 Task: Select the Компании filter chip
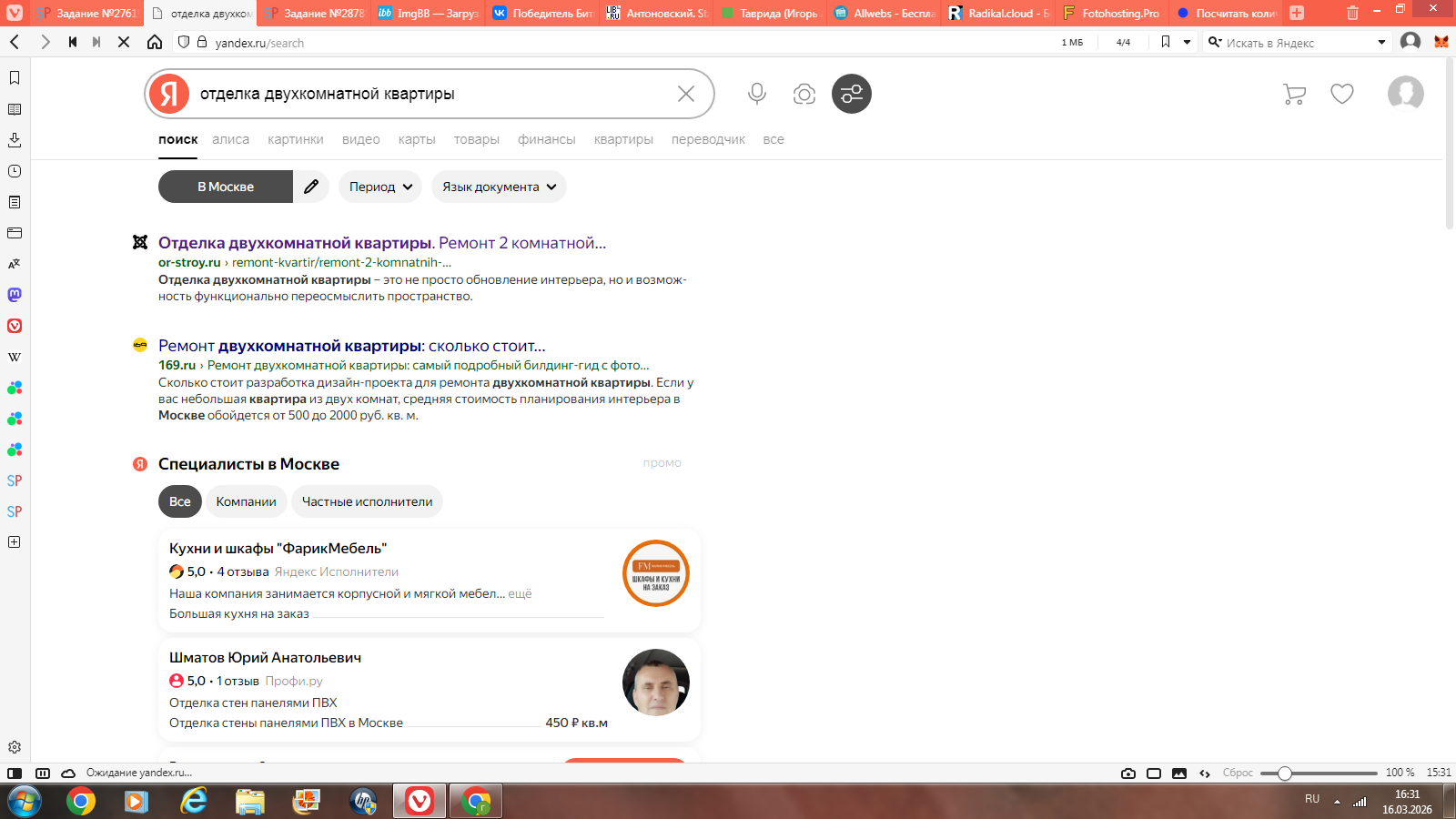(x=246, y=501)
